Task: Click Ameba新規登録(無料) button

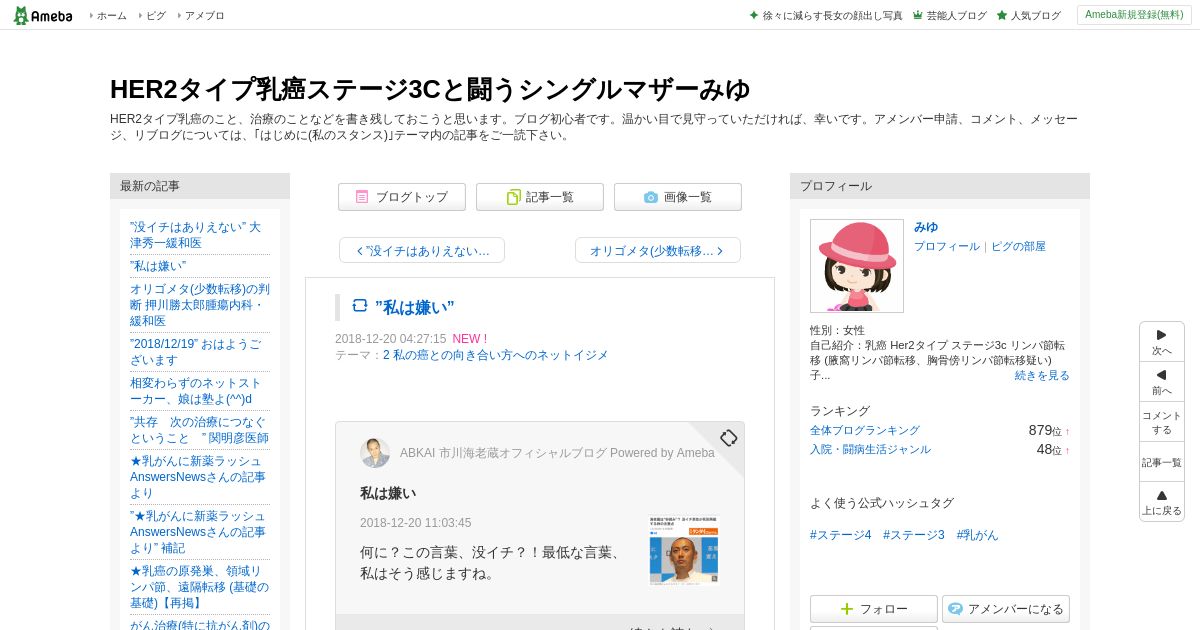Action: (1134, 15)
